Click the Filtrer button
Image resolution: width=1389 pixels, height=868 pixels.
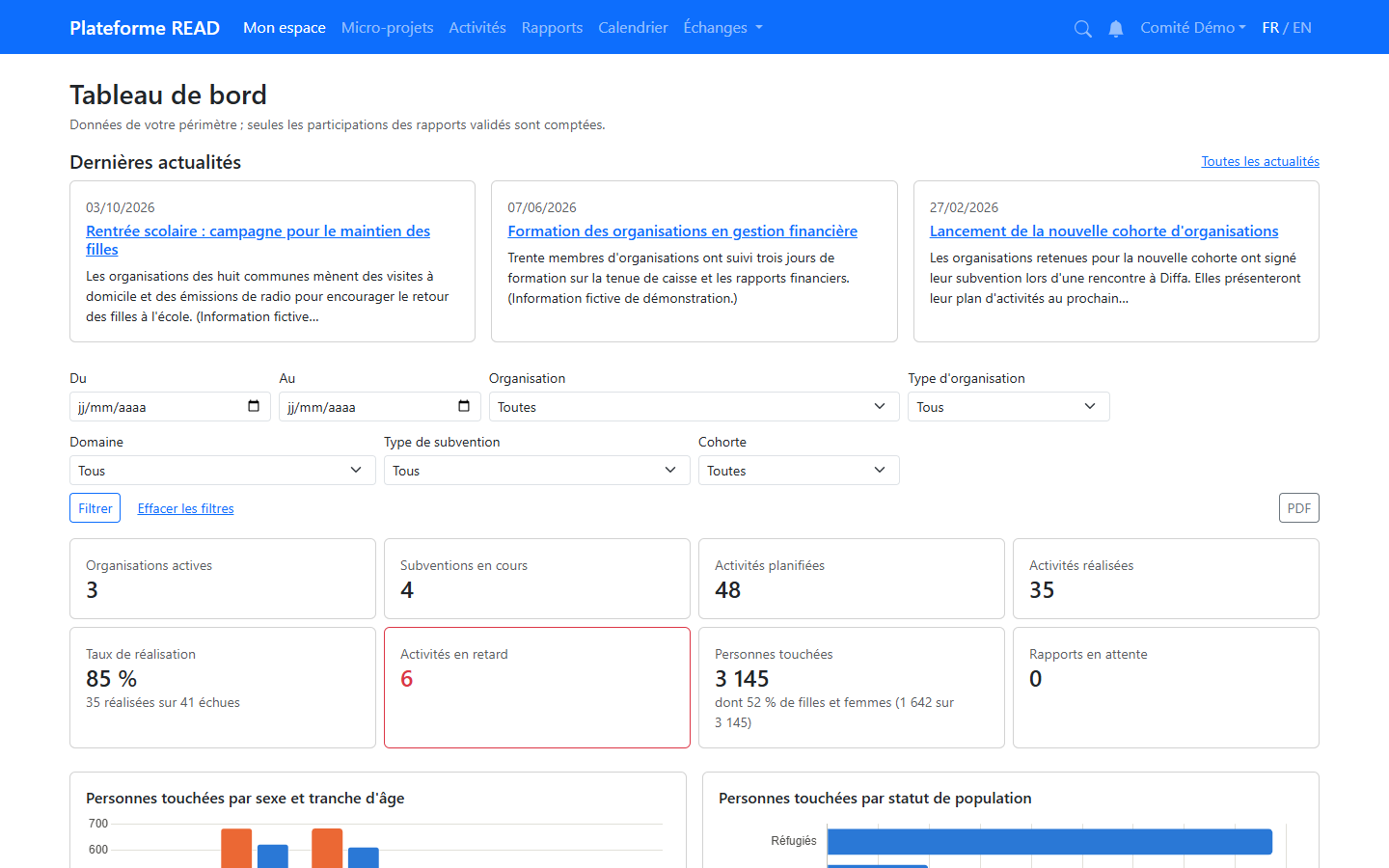click(95, 508)
